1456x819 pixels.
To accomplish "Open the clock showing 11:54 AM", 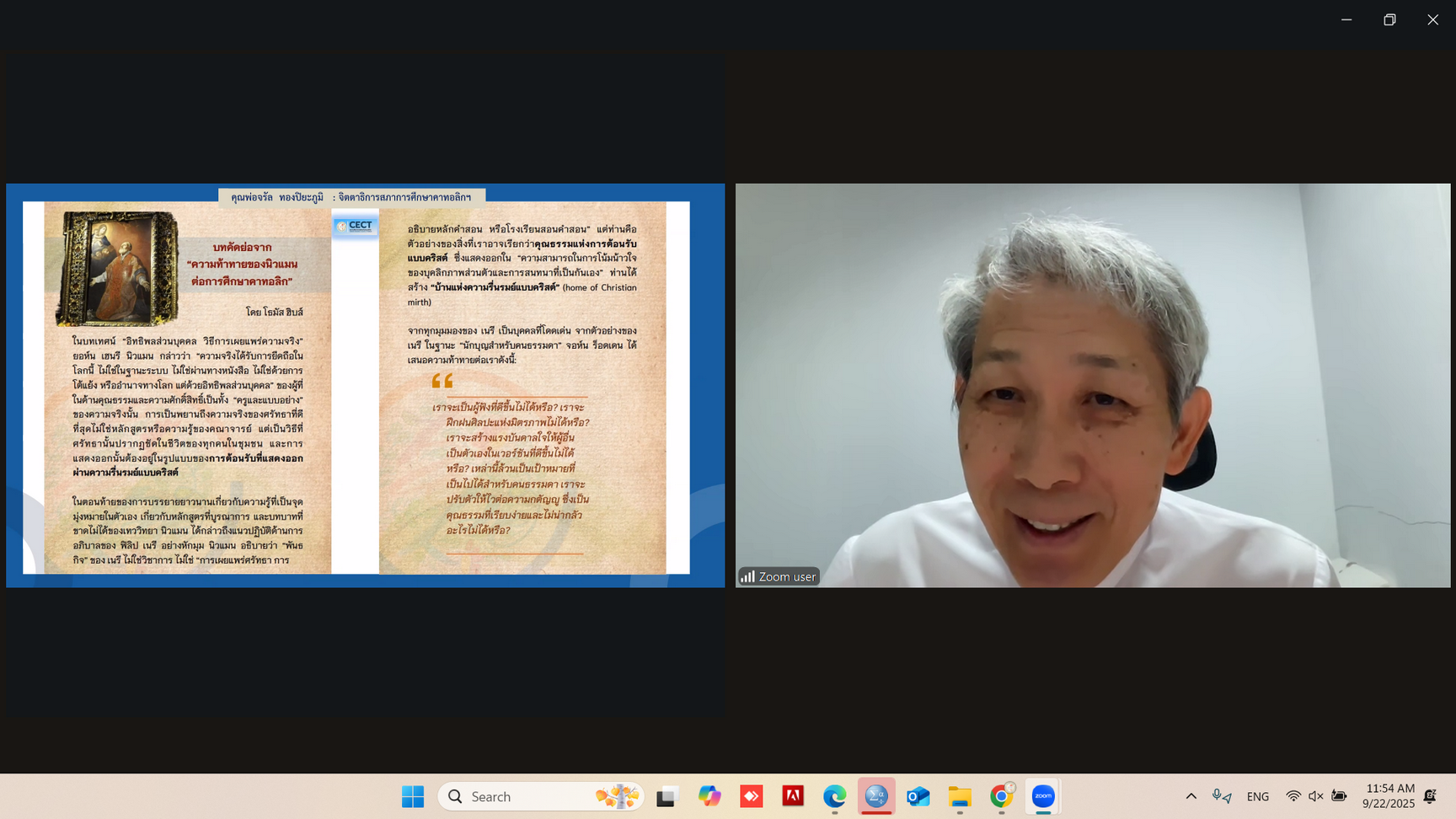I will point(1389,796).
